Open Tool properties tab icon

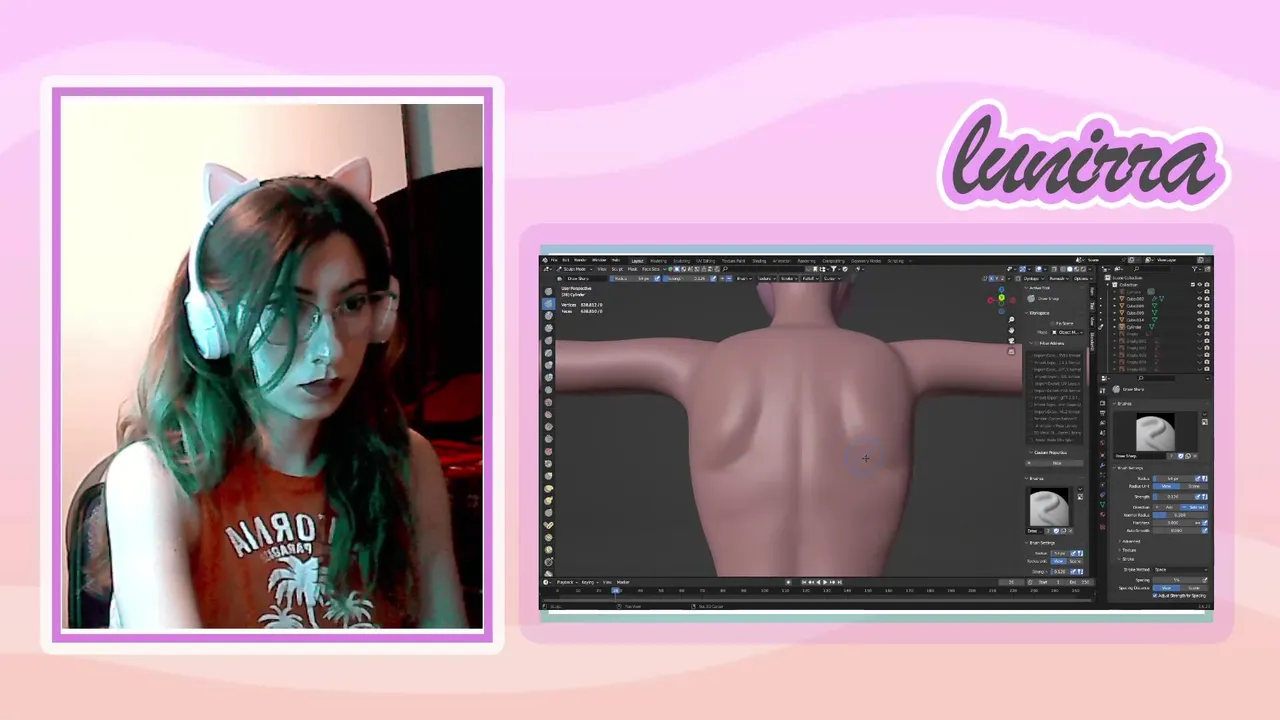[1103, 390]
